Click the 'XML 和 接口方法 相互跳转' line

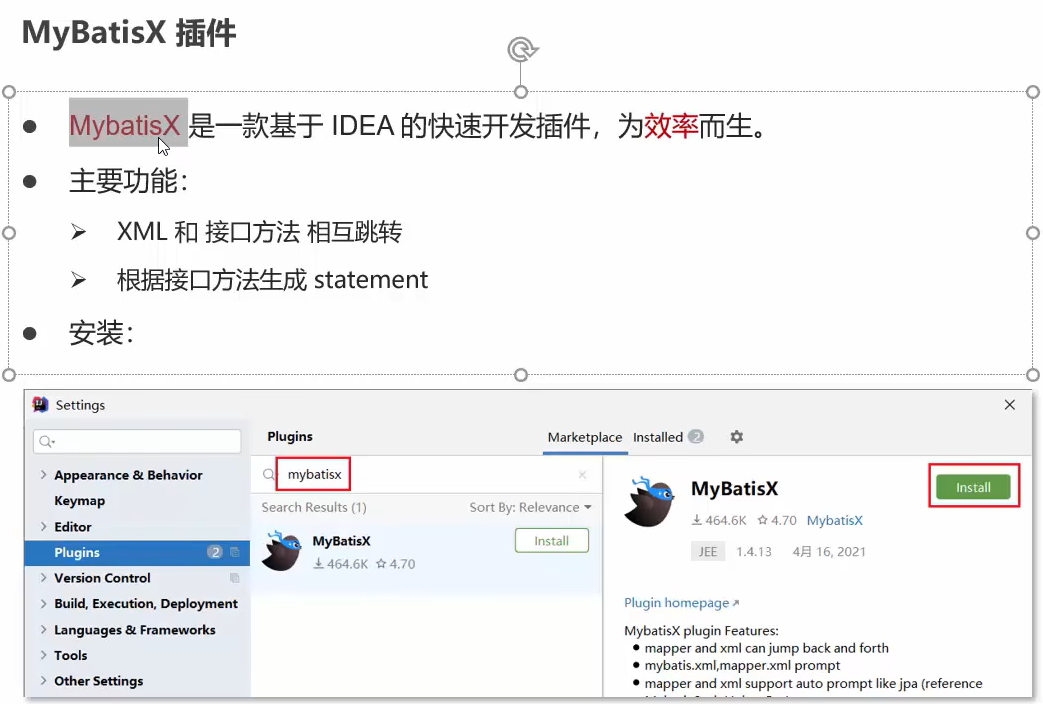point(259,232)
